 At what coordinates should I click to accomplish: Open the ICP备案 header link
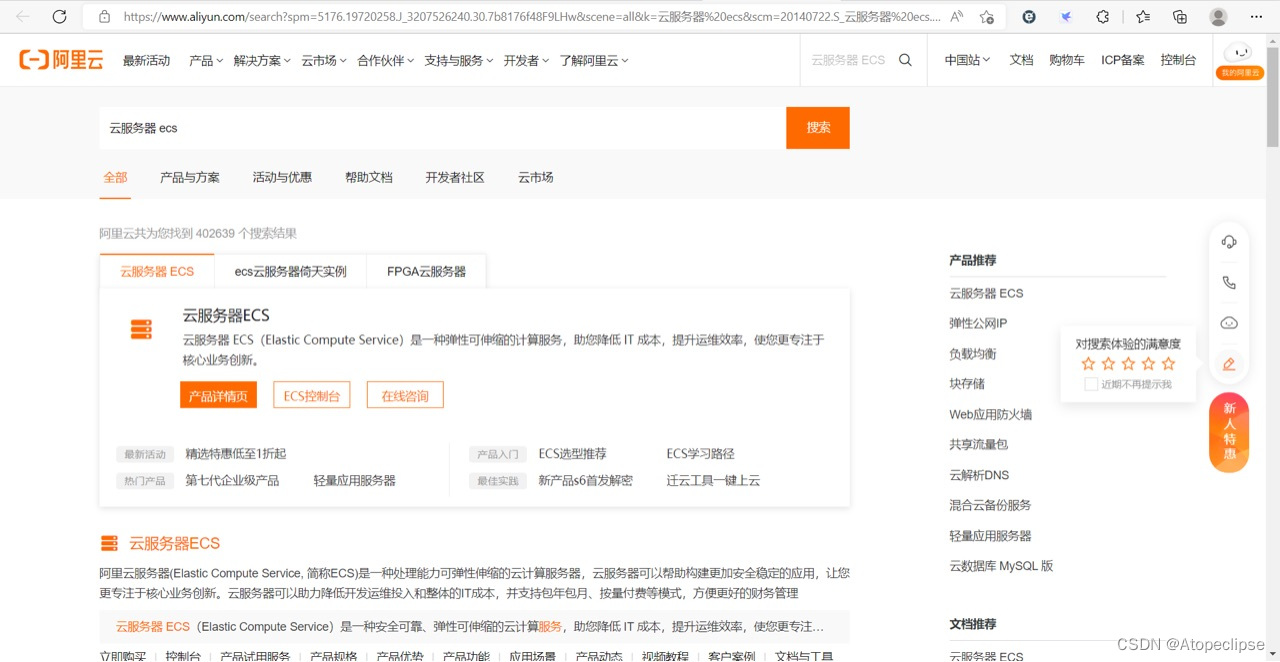pos(1123,60)
